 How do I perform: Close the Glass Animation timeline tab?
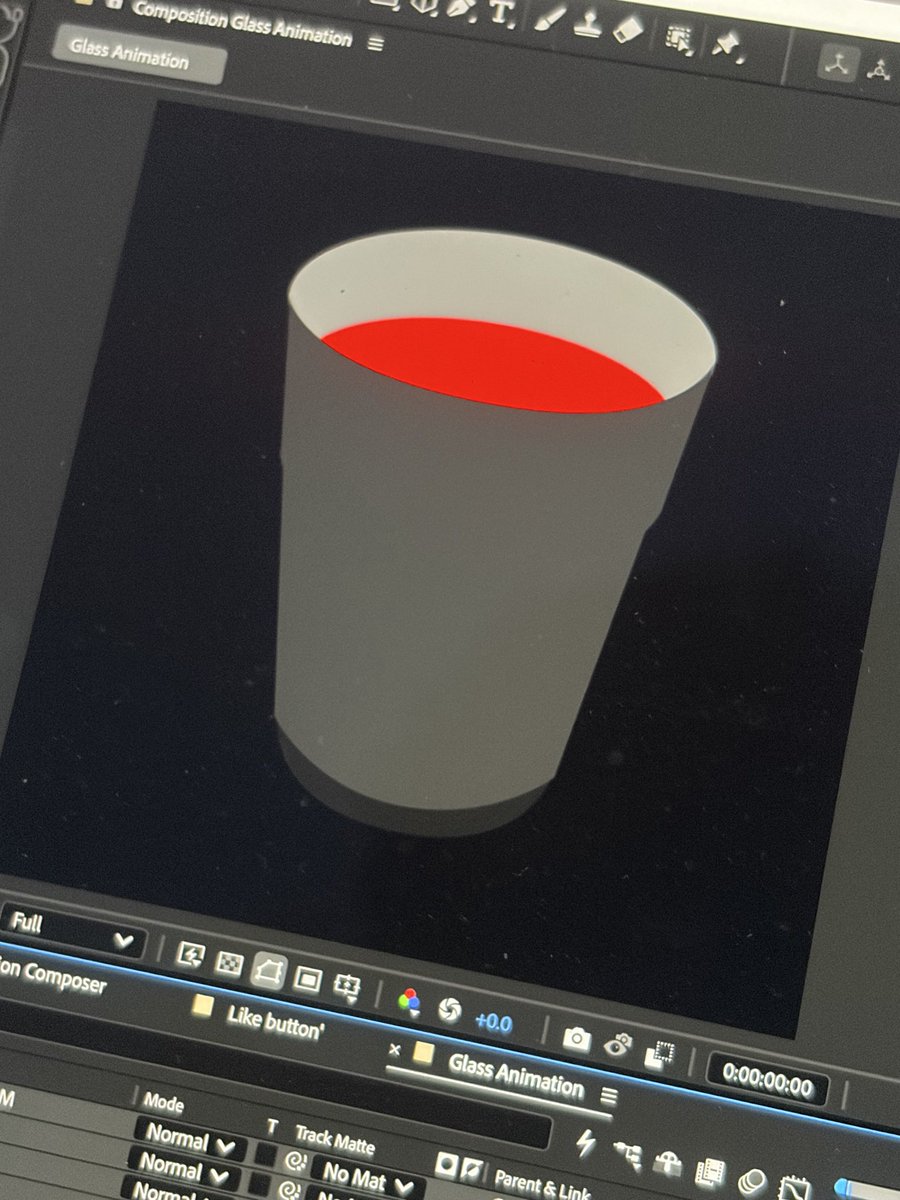click(x=394, y=1050)
